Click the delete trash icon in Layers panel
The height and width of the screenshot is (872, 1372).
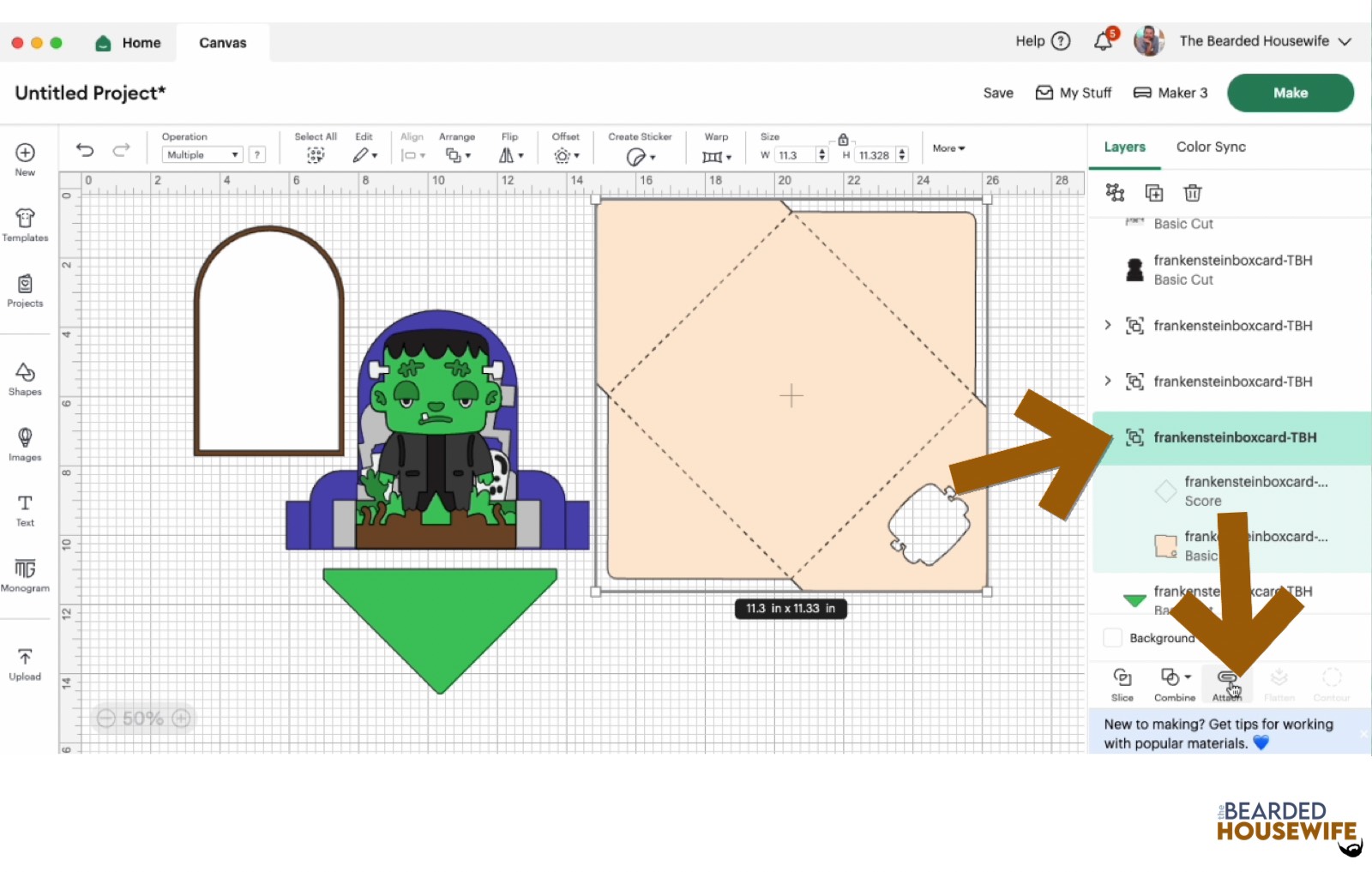tap(1193, 193)
